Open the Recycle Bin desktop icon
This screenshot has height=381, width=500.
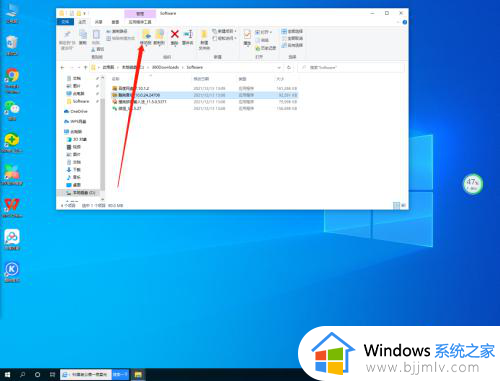point(12,45)
